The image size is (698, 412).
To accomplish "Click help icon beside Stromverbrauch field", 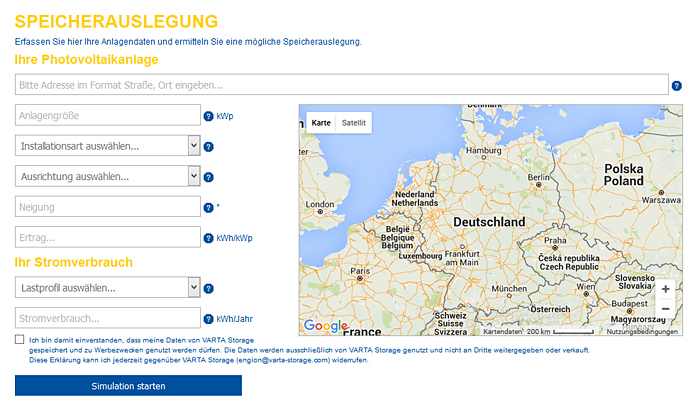I will pyautogui.click(x=208, y=319).
